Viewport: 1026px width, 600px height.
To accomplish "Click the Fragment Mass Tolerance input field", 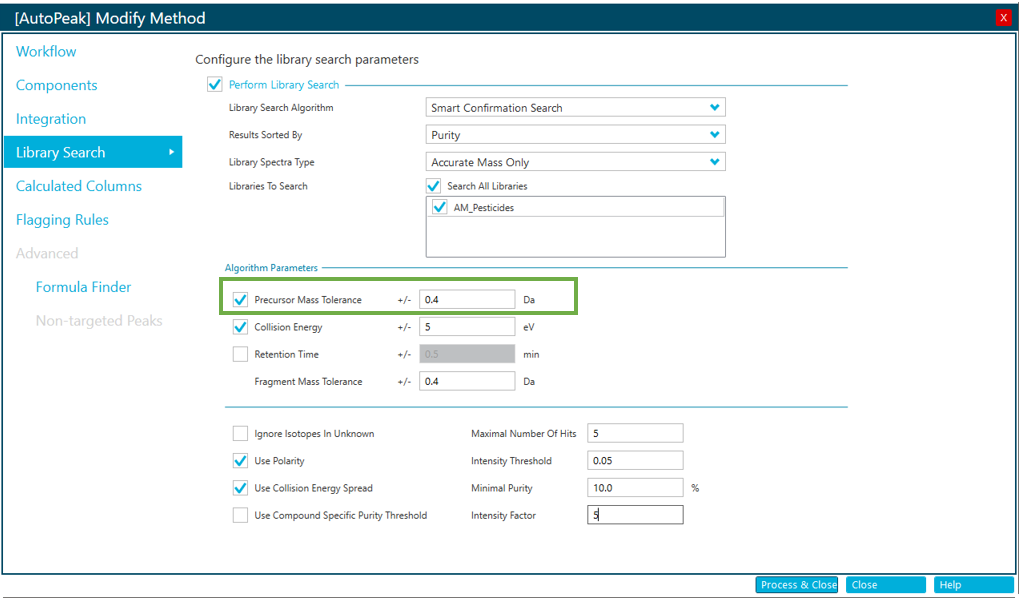I will click(467, 381).
